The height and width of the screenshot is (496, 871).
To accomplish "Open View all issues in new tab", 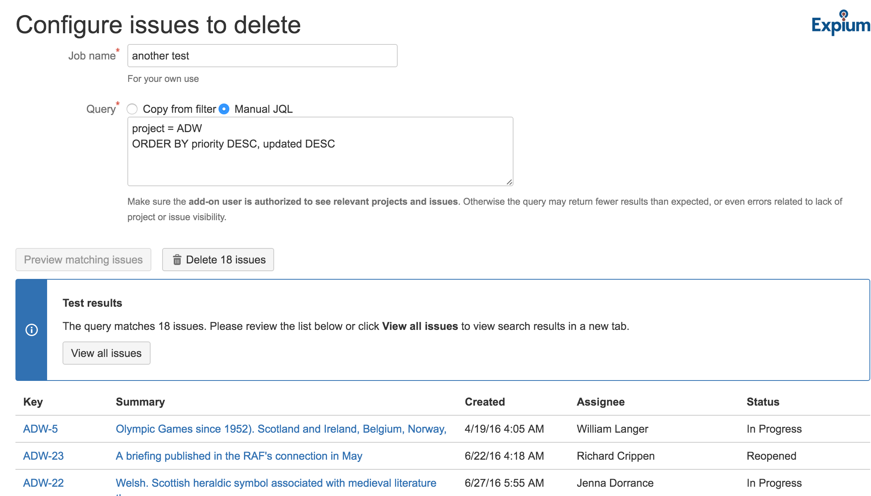I will [x=106, y=353].
